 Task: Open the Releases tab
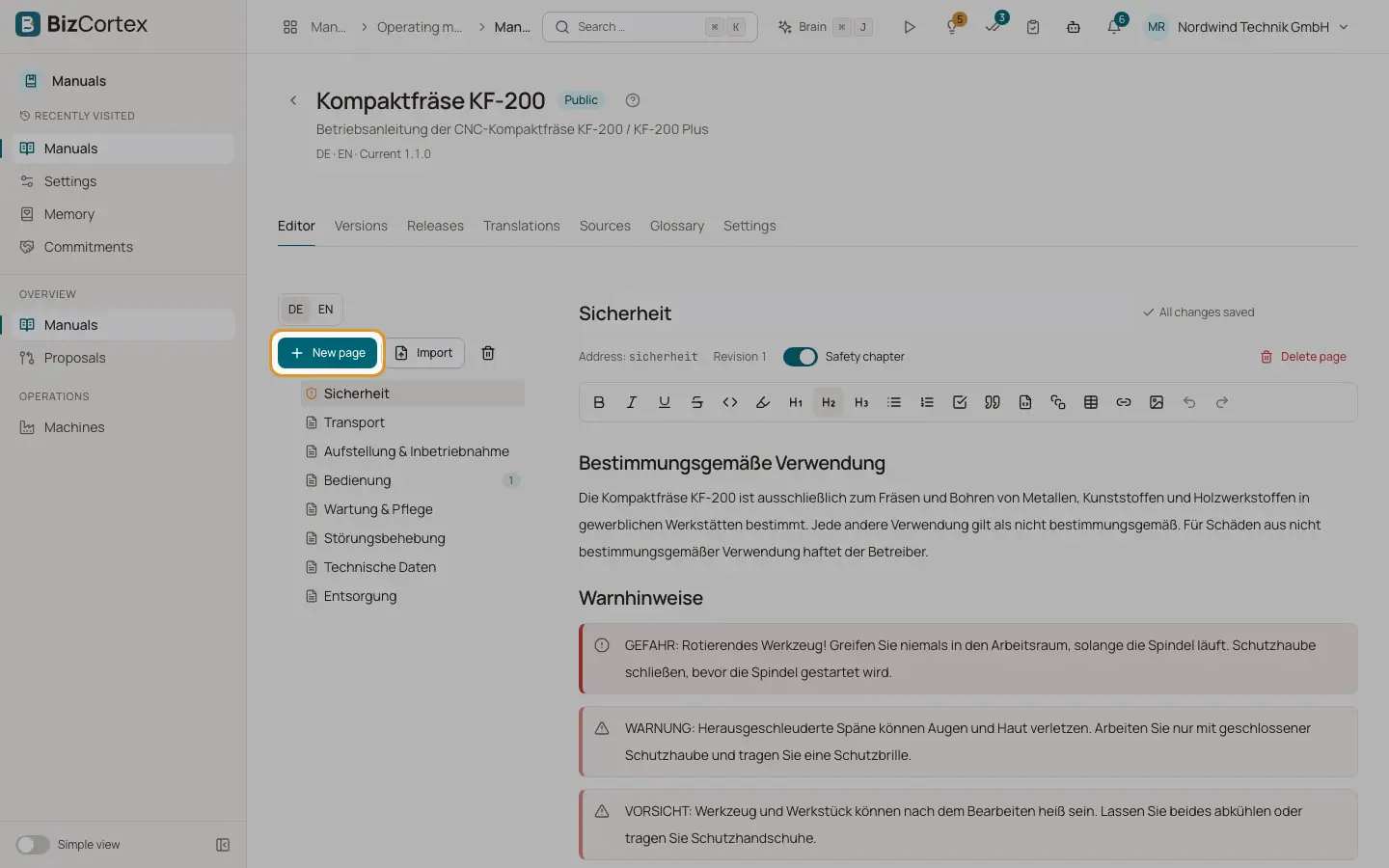pyautogui.click(x=435, y=226)
